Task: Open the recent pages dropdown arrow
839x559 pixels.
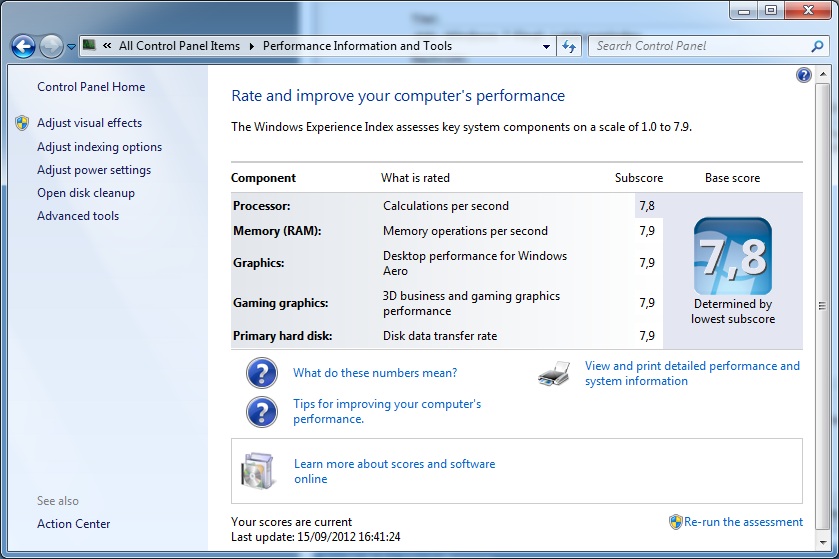Action: pyautogui.click(x=71, y=47)
